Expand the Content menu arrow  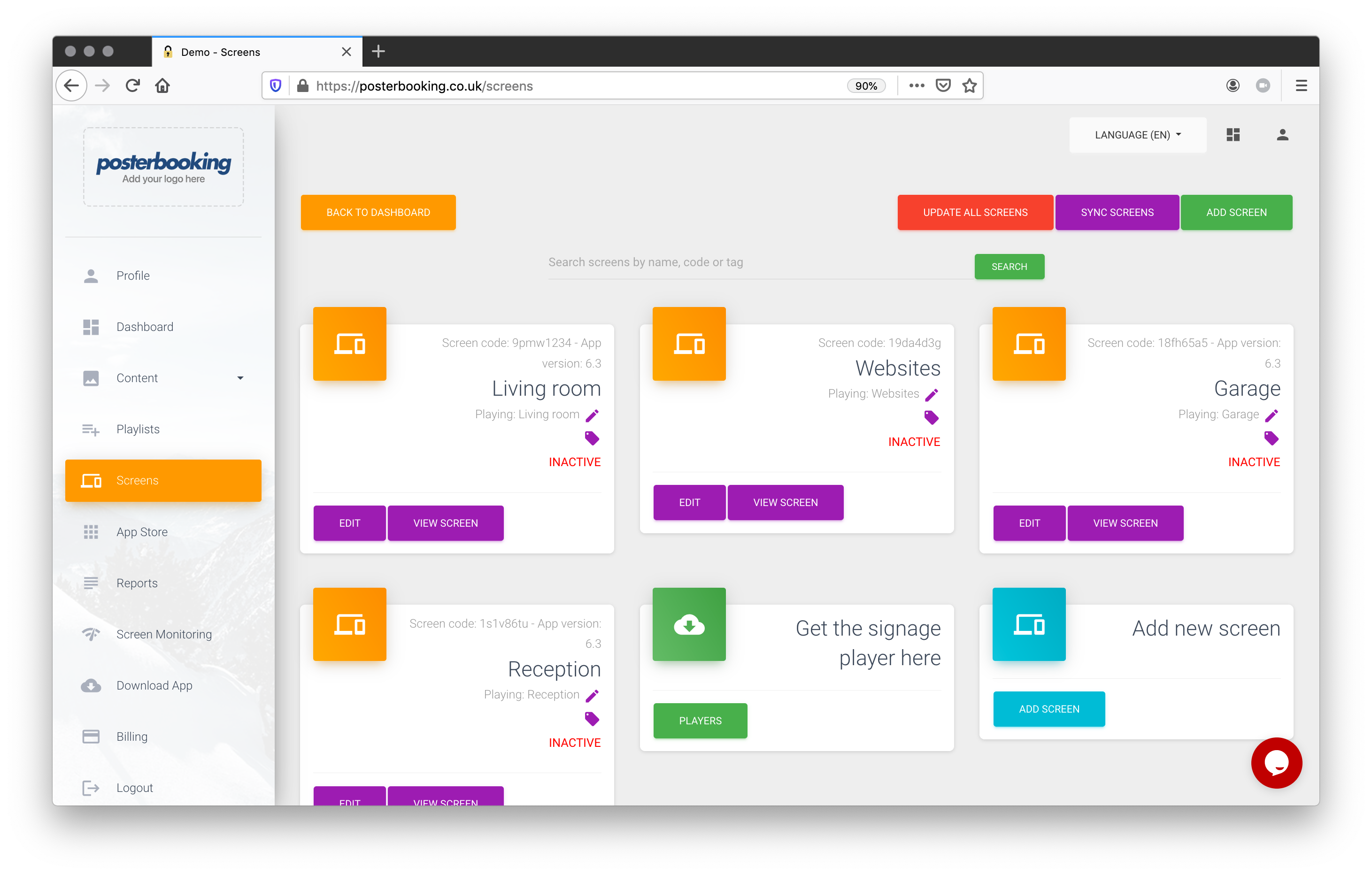(x=240, y=378)
